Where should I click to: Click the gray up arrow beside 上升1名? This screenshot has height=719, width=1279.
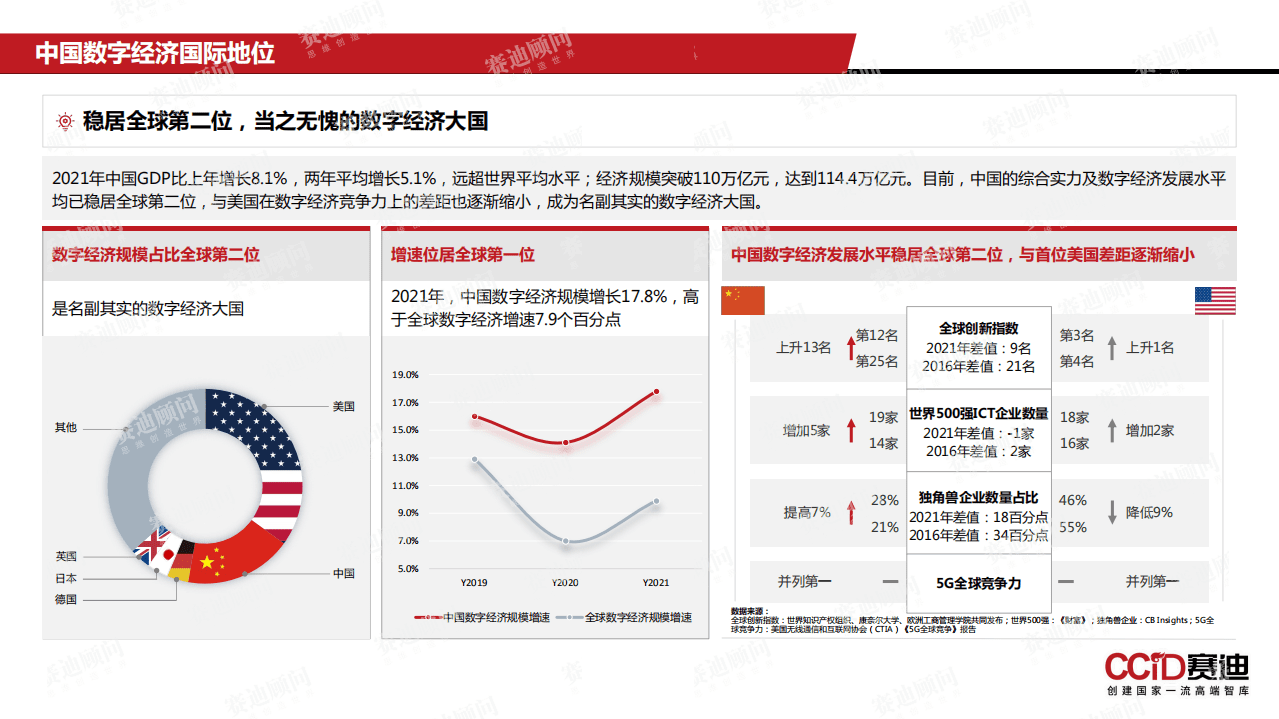coord(1111,346)
